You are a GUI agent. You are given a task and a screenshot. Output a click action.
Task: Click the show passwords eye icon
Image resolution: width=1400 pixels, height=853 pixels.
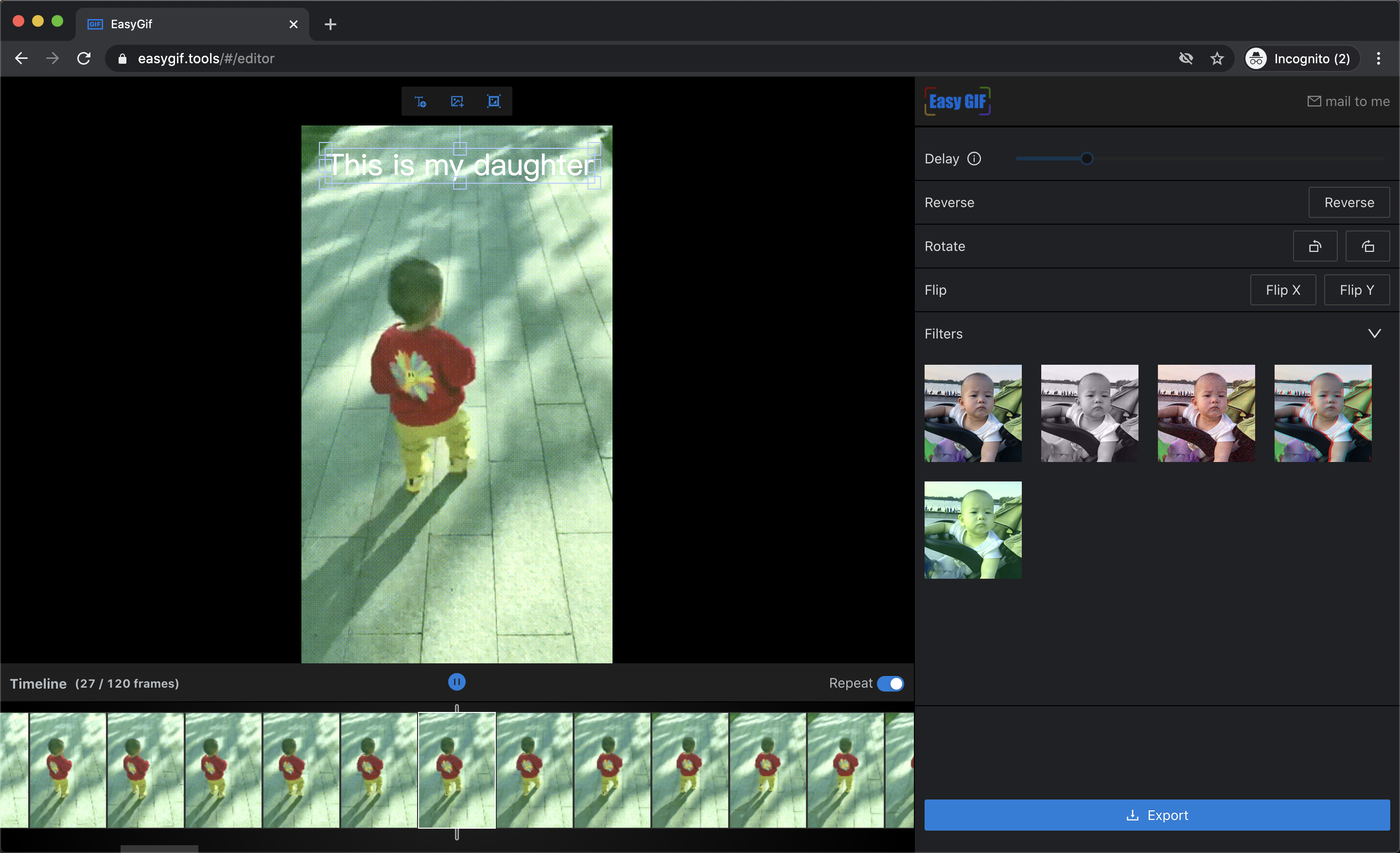(1187, 58)
